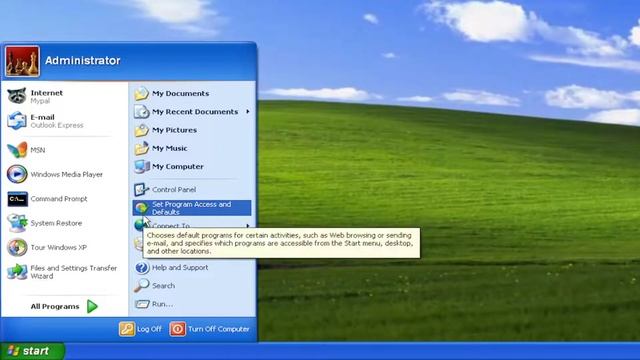
Task: Click the Administrator user name
Action: click(x=82, y=61)
